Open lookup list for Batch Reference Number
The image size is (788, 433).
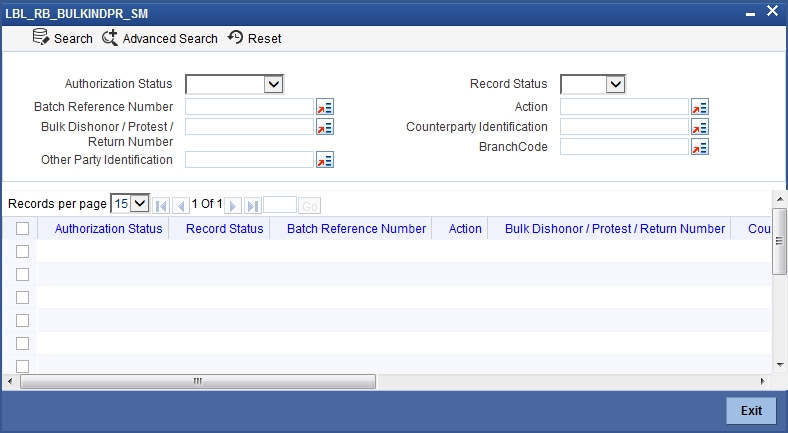tap(325, 107)
